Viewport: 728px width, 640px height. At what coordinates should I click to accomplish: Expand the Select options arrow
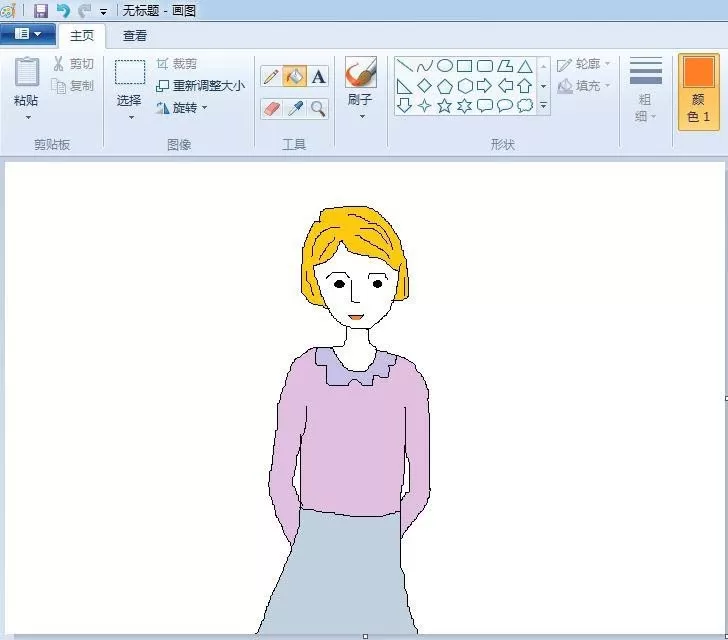[131, 118]
